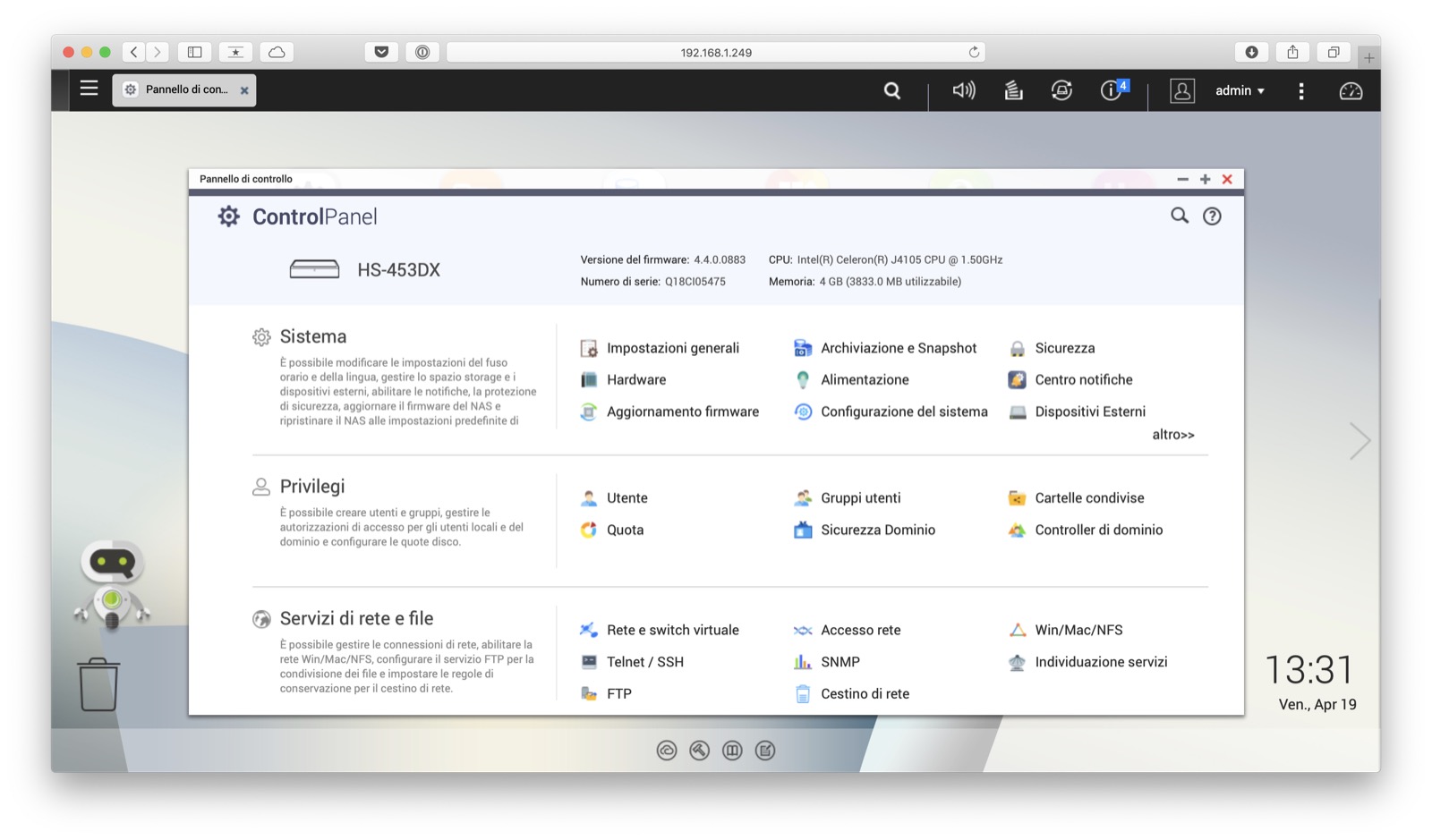
Task: Toggle the Safari sidebar
Action: click(x=194, y=52)
